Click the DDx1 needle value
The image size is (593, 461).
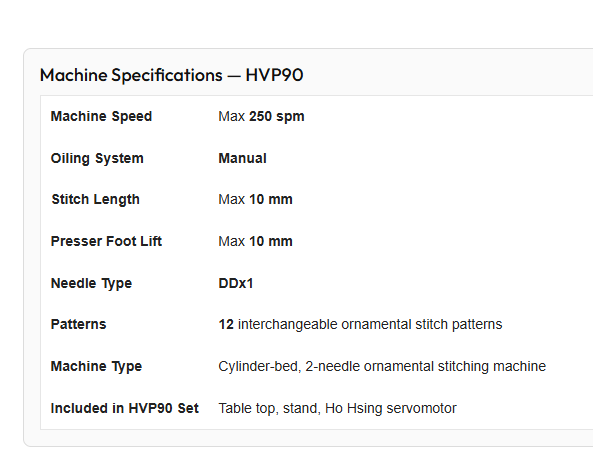(236, 283)
